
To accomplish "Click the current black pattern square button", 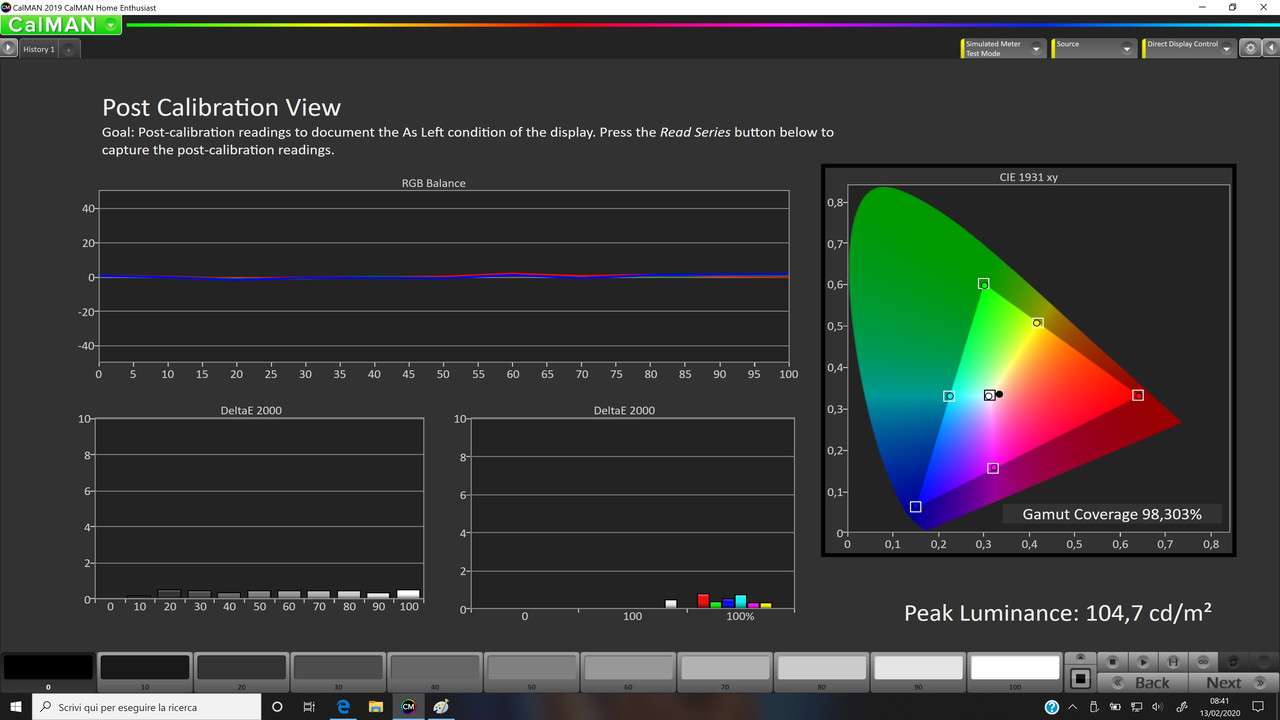I will pyautogui.click(x=1079, y=679).
